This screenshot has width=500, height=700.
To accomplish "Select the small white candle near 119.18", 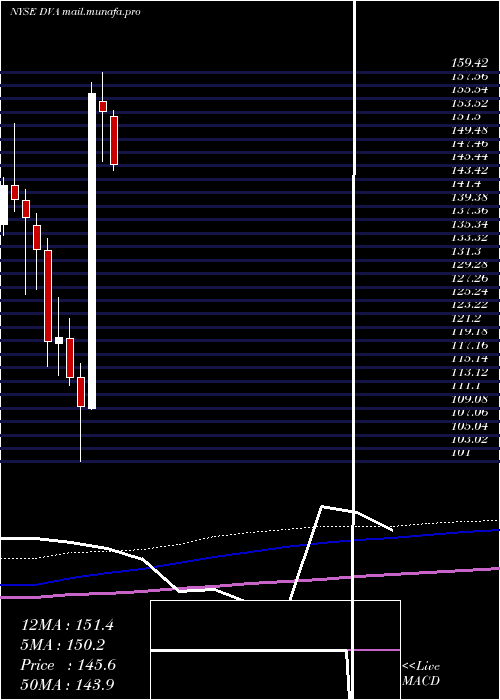I will point(58,340).
